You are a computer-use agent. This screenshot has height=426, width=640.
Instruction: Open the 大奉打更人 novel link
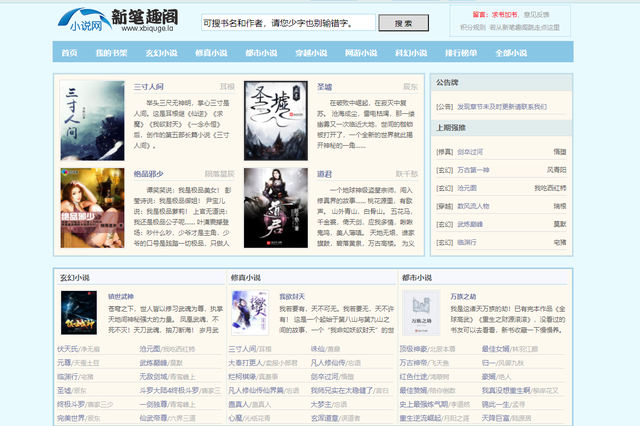[x=245, y=363]
